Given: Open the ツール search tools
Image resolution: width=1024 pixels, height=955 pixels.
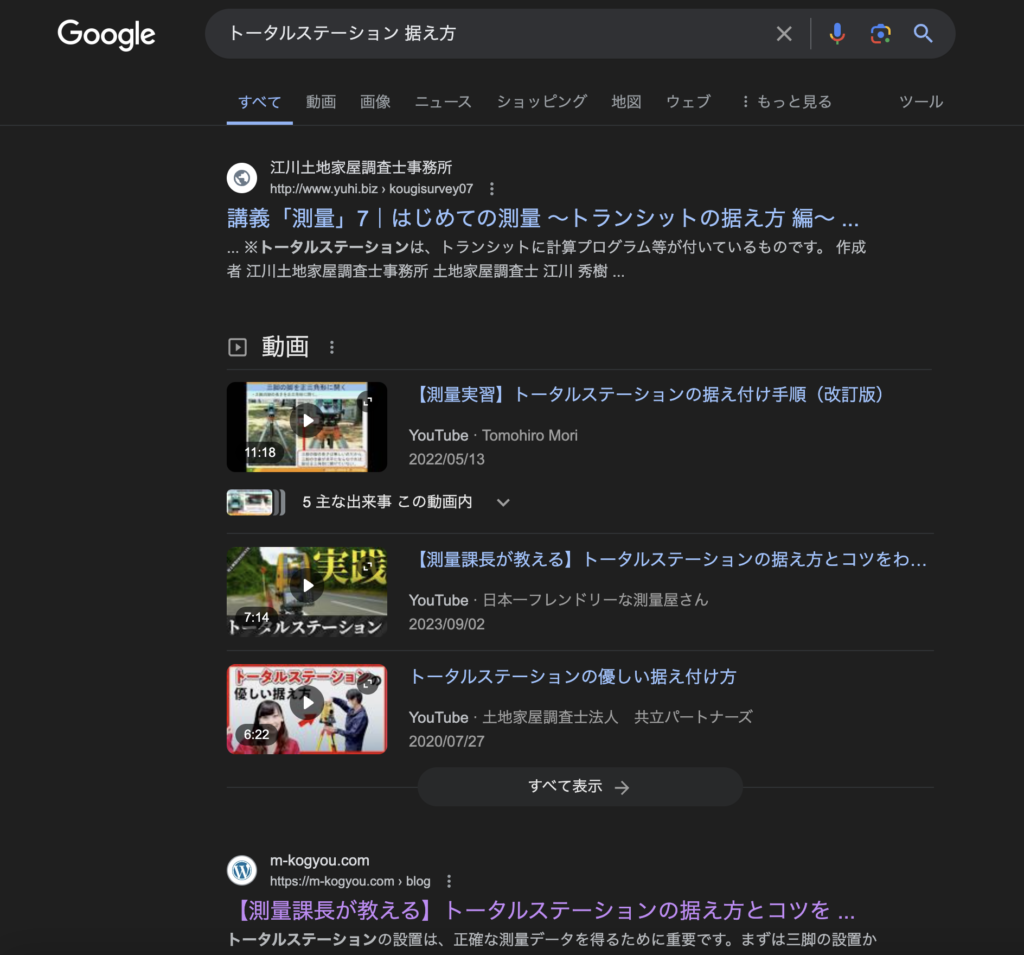Looking at the screenshot, I should [920, 101].
